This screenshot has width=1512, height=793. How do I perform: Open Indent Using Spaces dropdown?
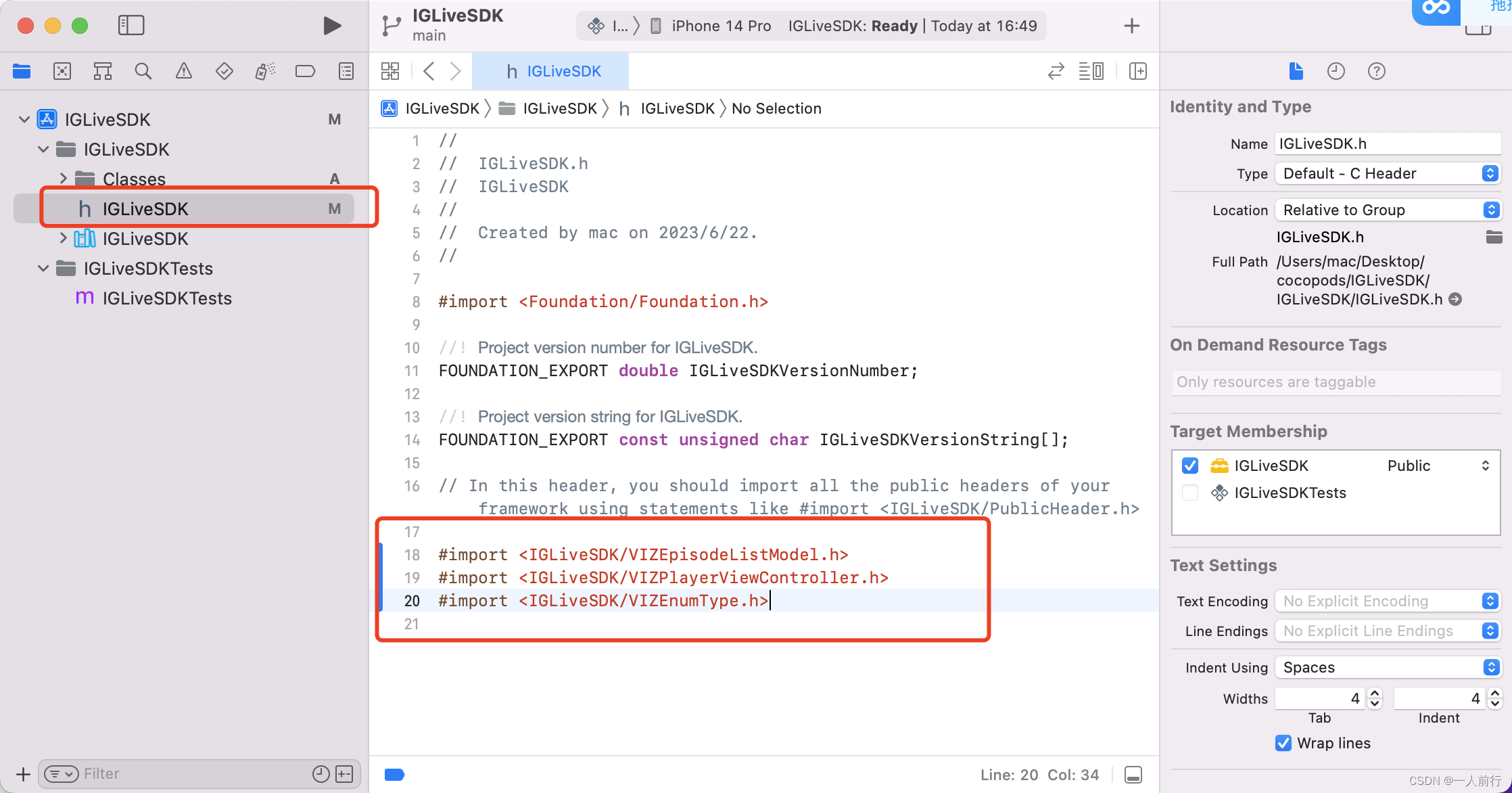tap(1388, 667)
